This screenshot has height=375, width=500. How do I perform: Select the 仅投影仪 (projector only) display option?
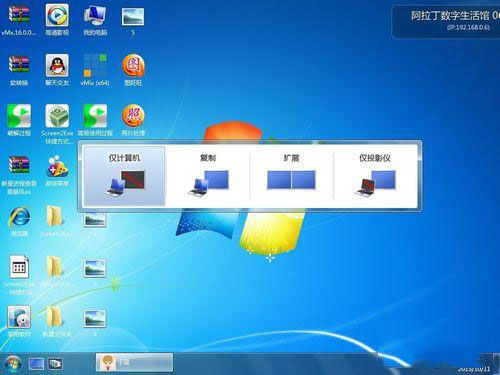pos(375,176)
